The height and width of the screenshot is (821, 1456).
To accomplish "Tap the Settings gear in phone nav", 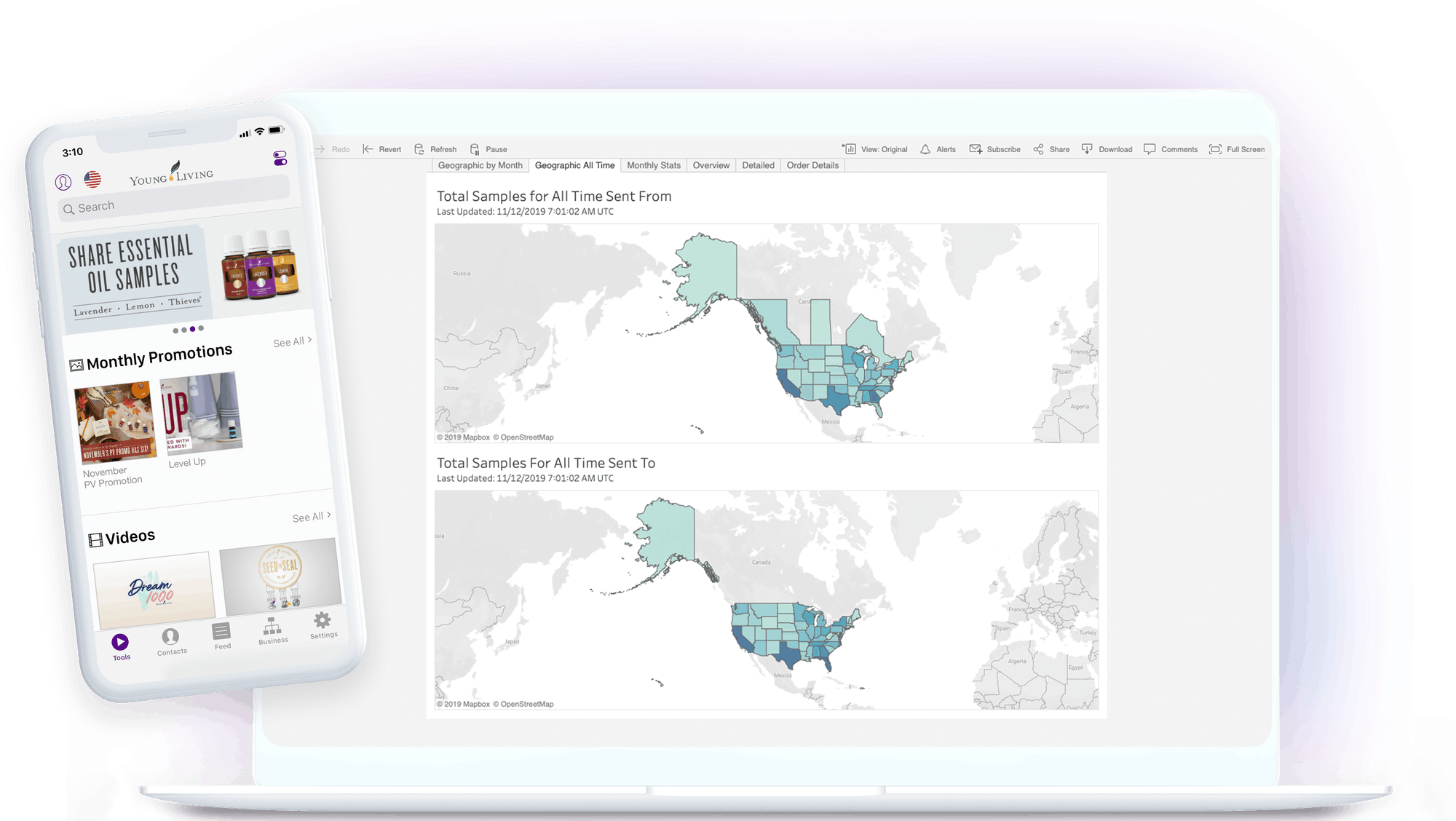I will tap(322, 620).
